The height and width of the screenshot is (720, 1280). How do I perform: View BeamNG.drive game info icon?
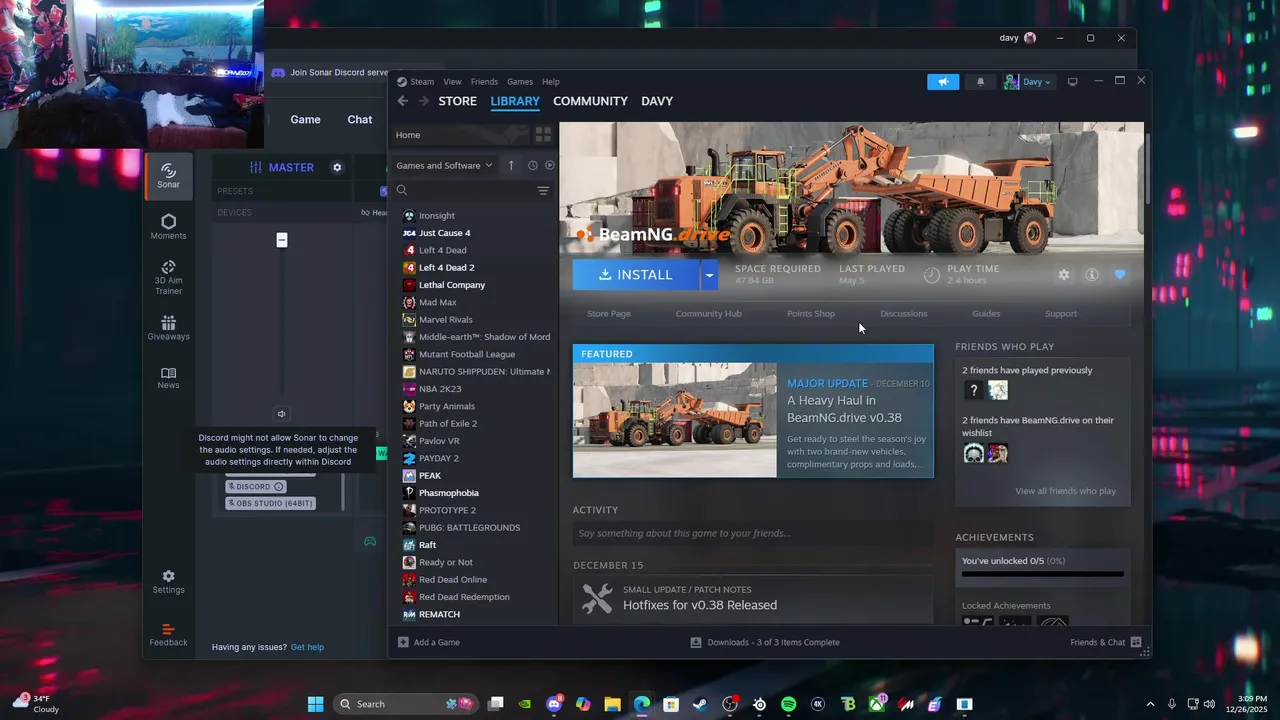[x=1092, y=275]
